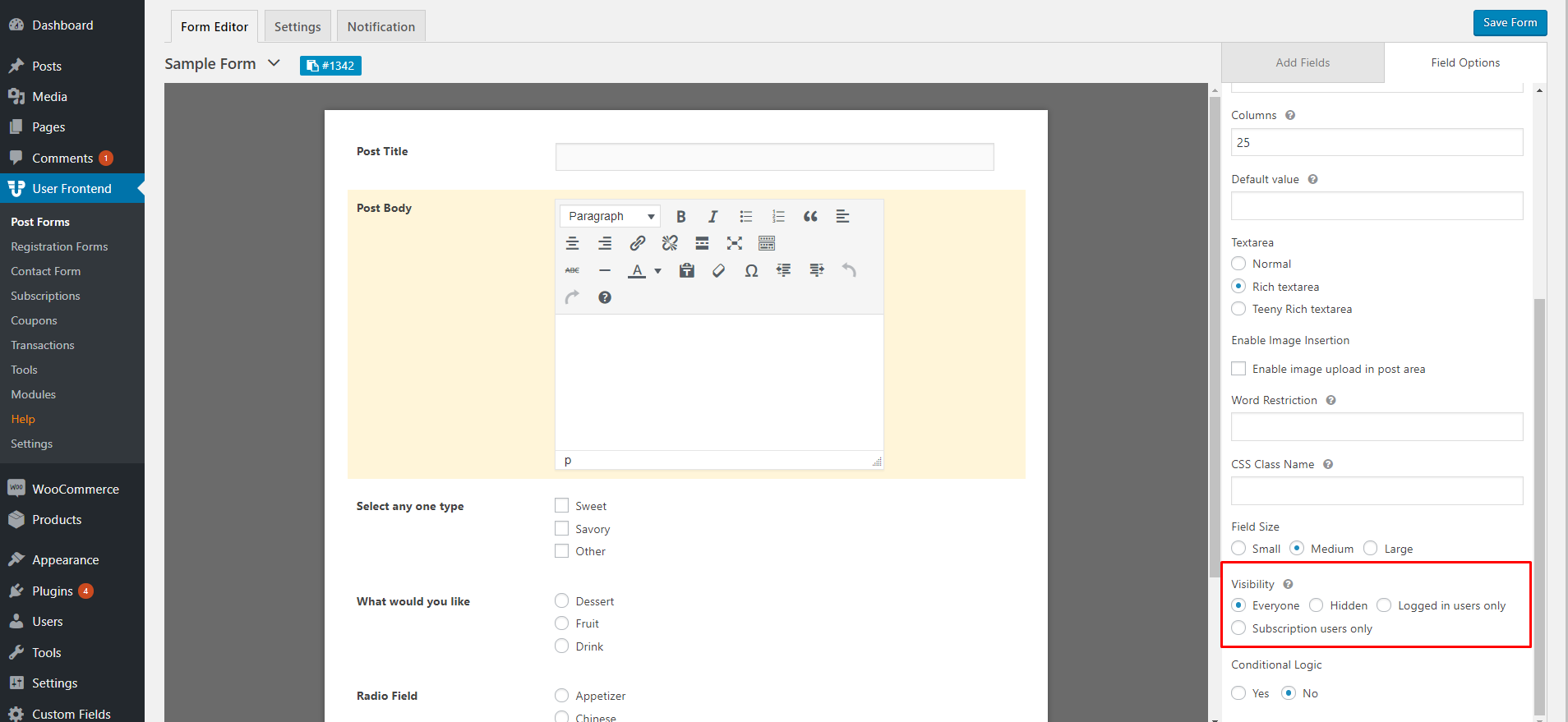Undo last editor action
This screenshot has width=1568, height=722.
[x=849, y=270]
